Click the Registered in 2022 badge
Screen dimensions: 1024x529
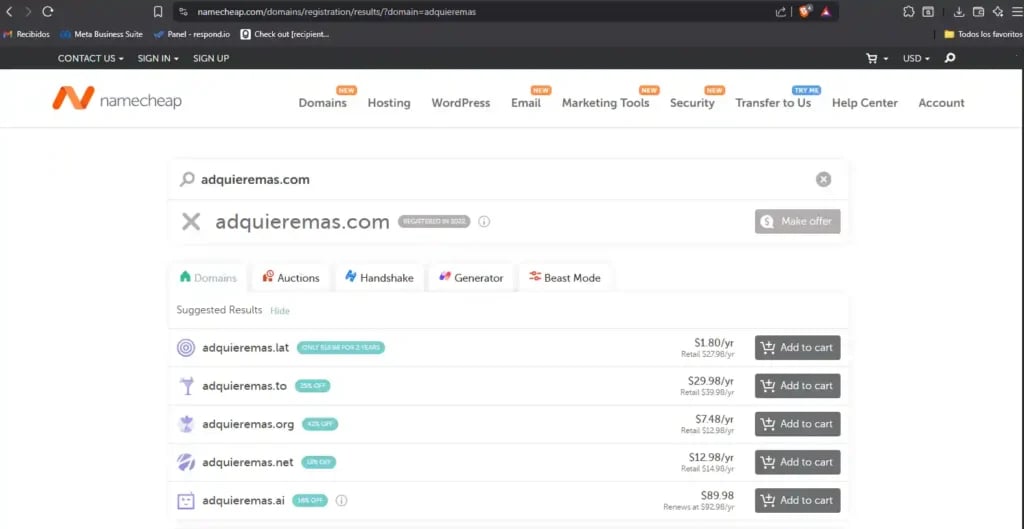(434, 221)
